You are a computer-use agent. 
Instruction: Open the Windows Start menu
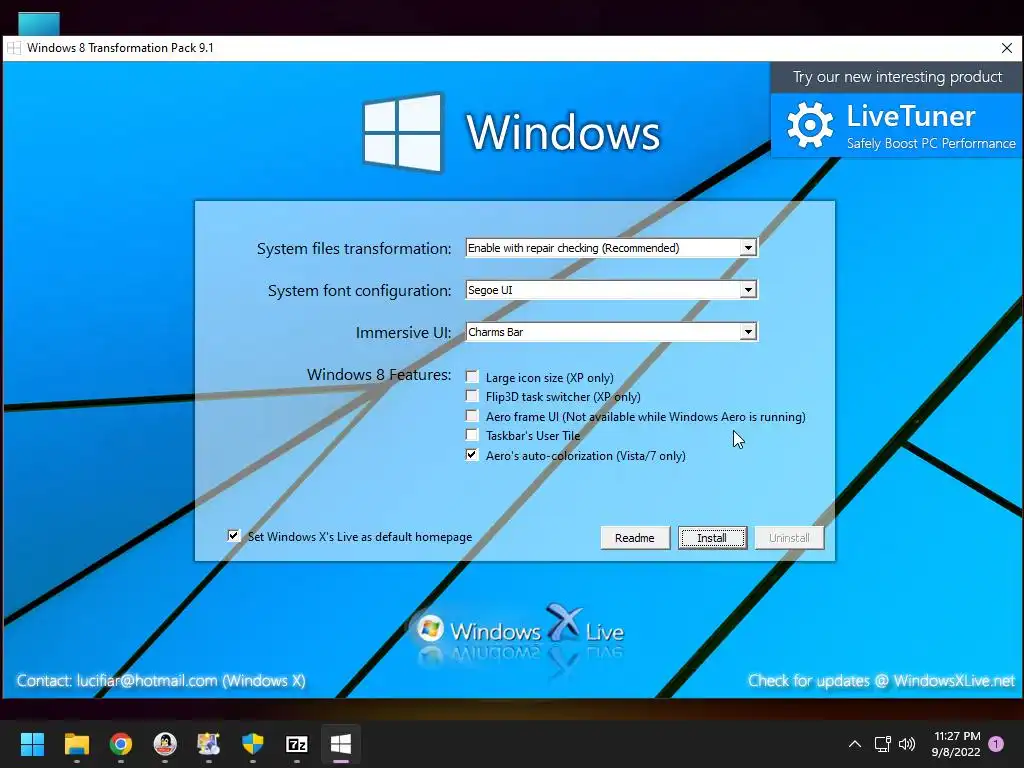coord(32,744)
